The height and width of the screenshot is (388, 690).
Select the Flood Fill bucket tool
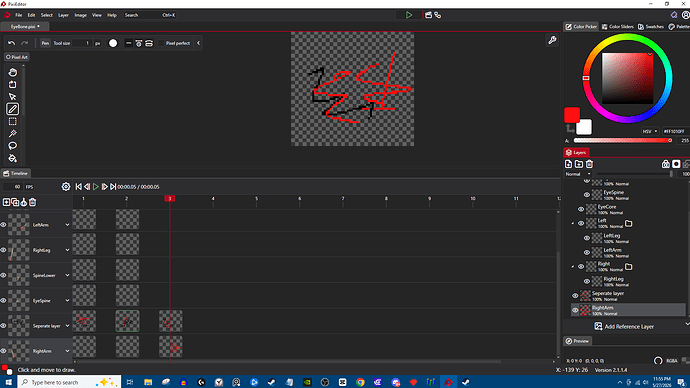[x=13, y=158]
